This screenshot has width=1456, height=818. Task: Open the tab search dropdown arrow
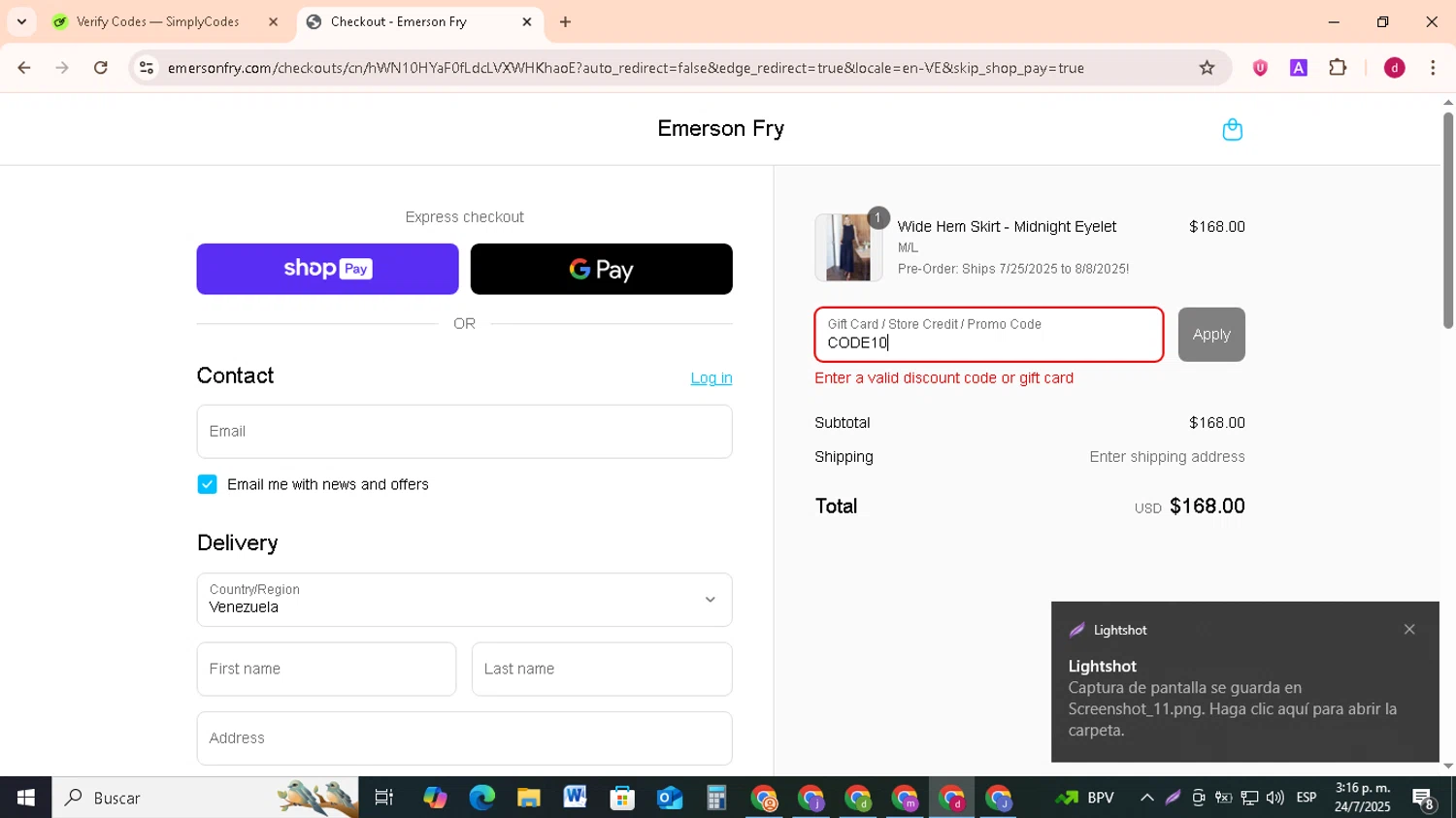pyautogui.click(x=21, y=21)
